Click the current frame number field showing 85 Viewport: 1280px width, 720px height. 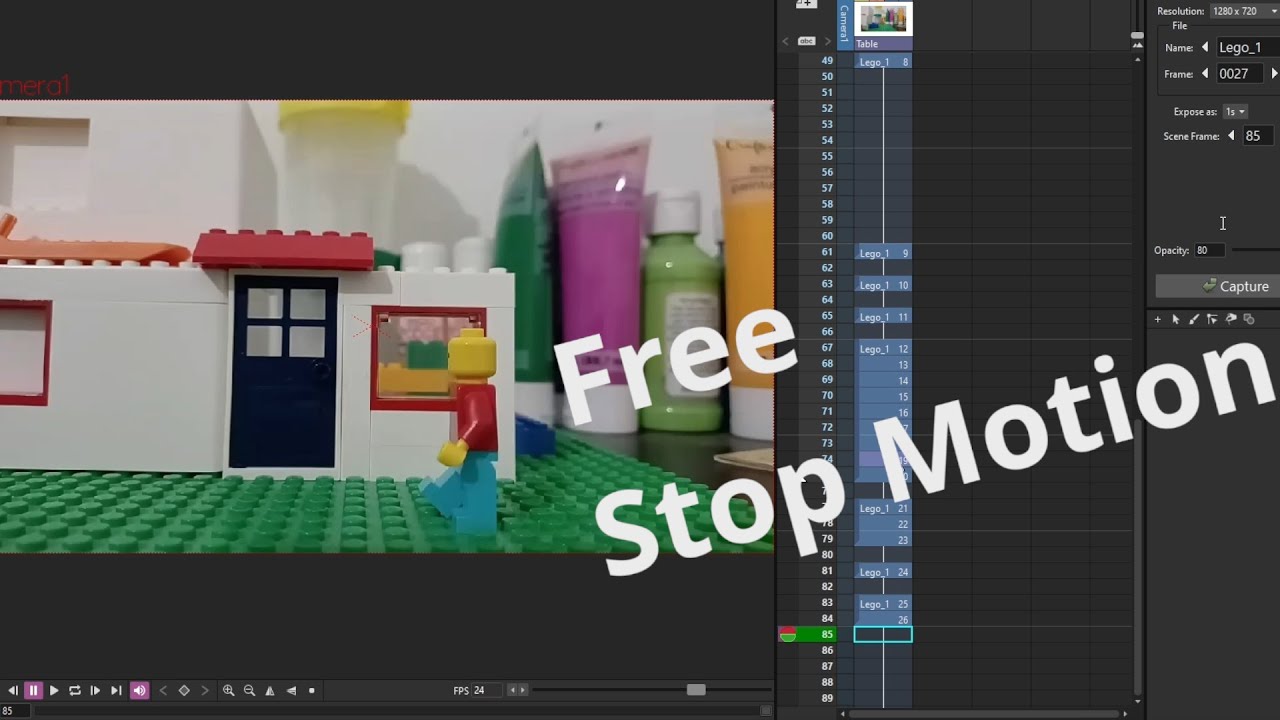point(14,711)
